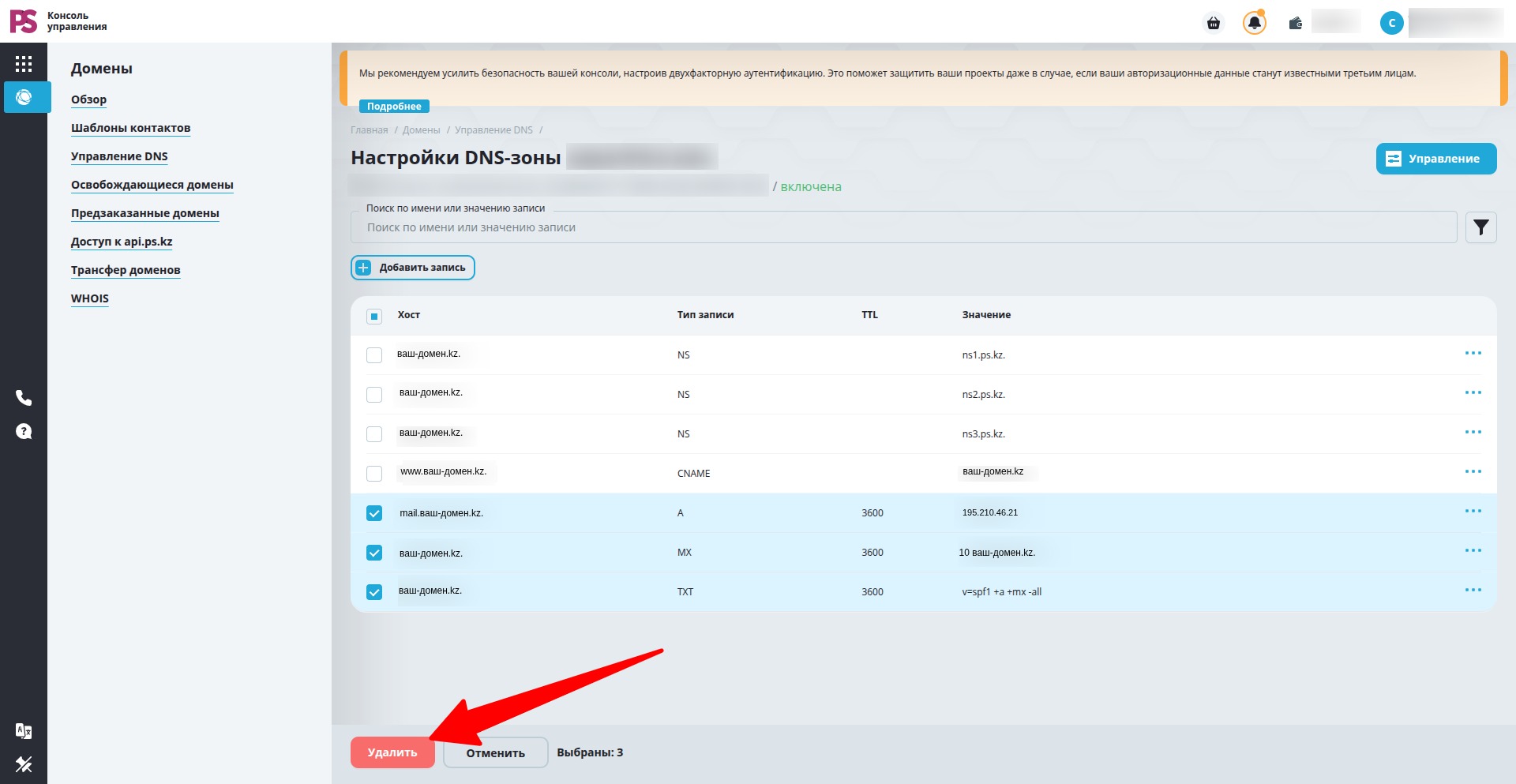The image size is (1516, 784).
Task: Focus the record name or value search field
Action: coord(904,227)
